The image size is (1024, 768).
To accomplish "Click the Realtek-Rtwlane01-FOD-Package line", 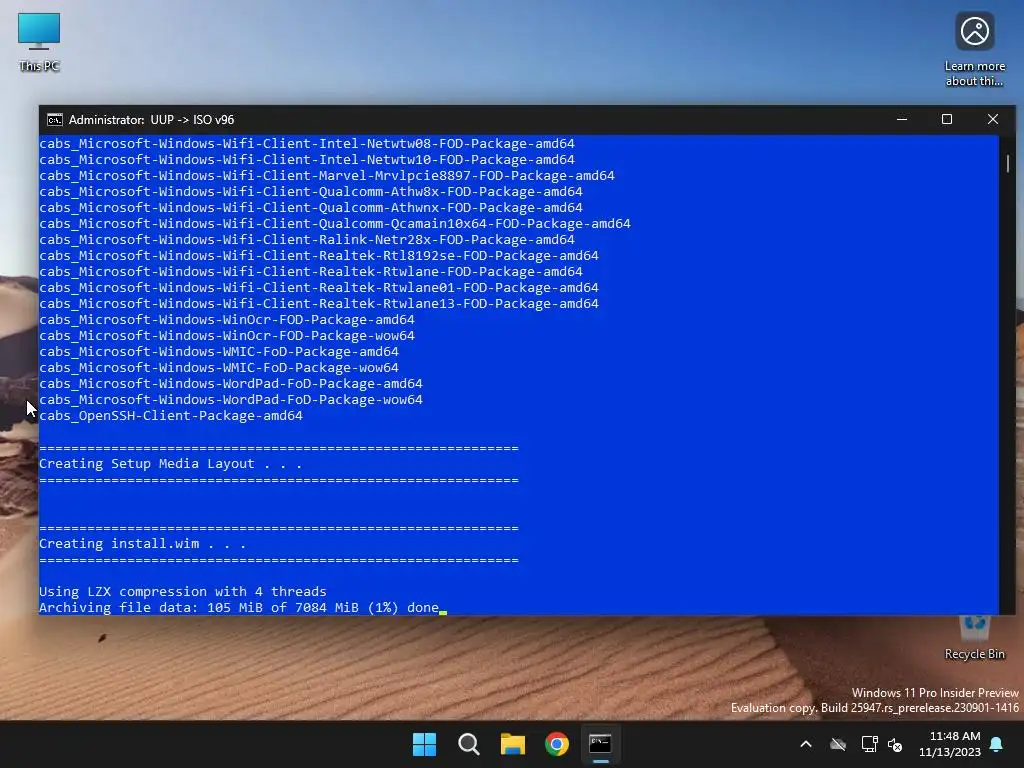I will pyautogui.click(x=319, y=287).
